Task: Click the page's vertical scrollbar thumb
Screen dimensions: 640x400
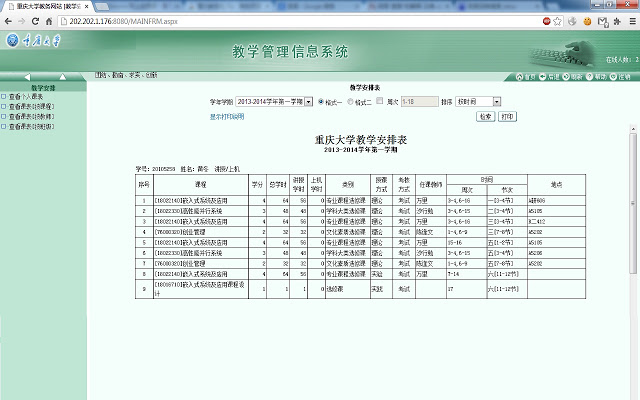Action: click(x=633, y=203)
